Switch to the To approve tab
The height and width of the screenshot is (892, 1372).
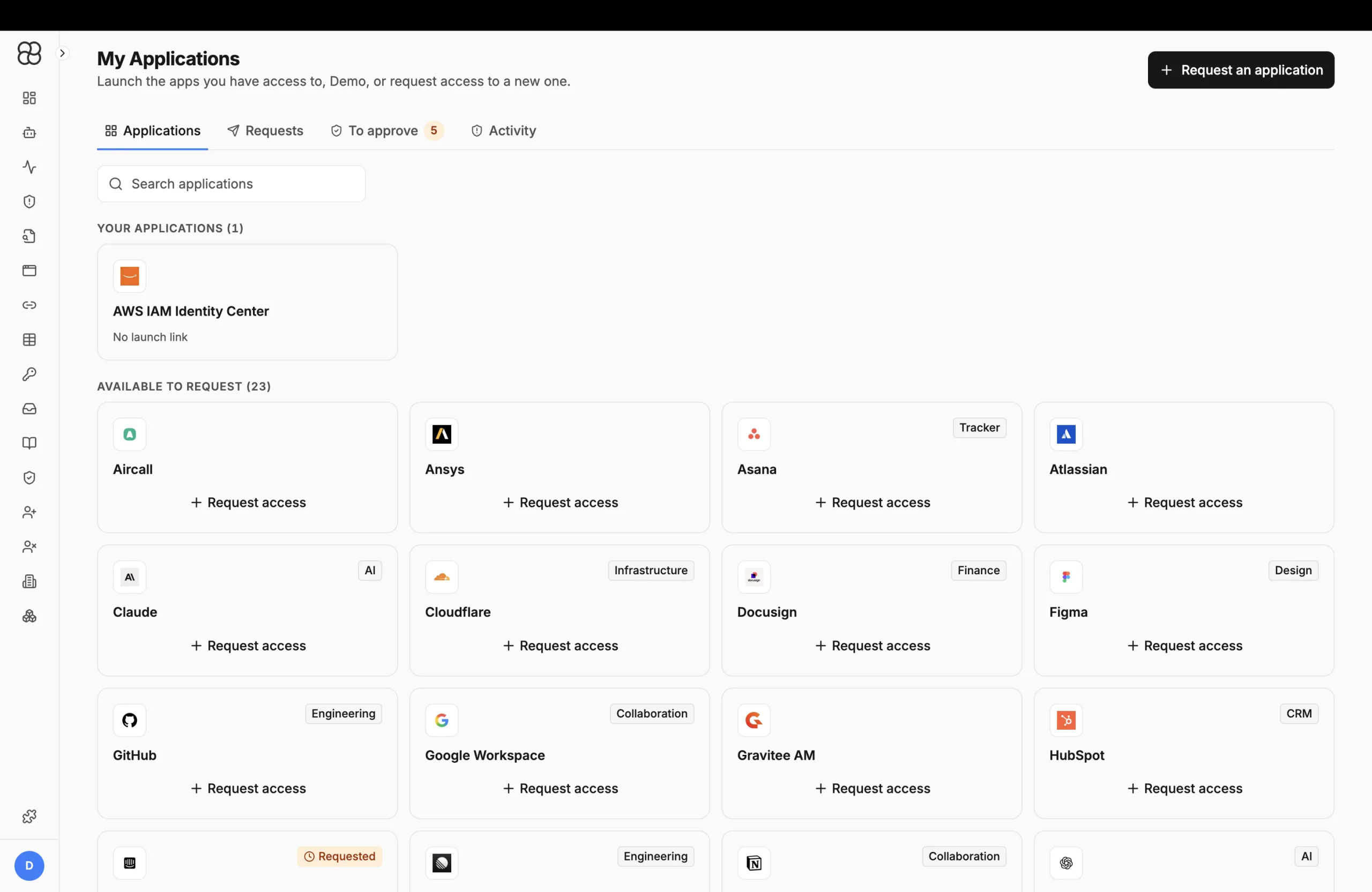(x=387, y=131)
